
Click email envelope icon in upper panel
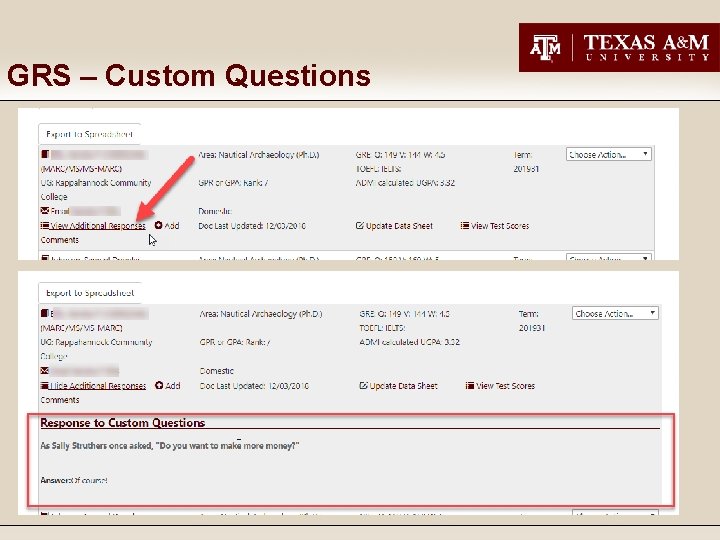tap(45, 211)
